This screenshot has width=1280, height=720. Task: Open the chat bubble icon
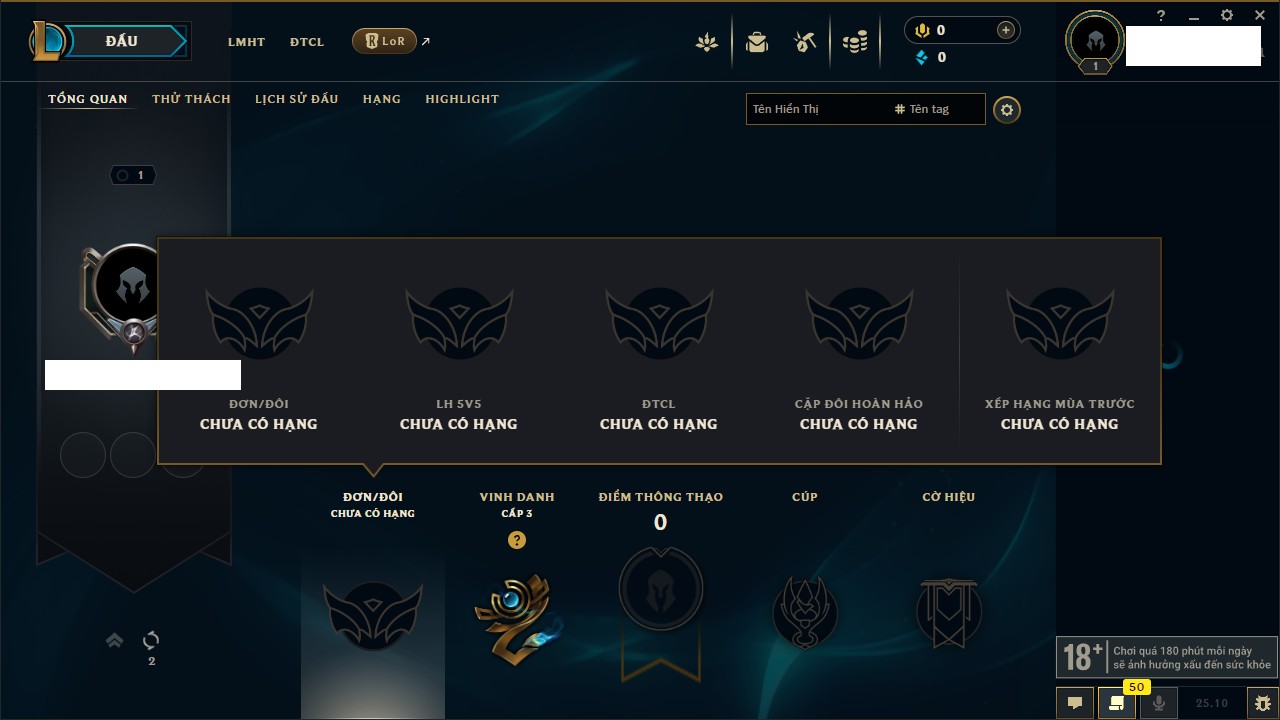tap(1075, 703)
